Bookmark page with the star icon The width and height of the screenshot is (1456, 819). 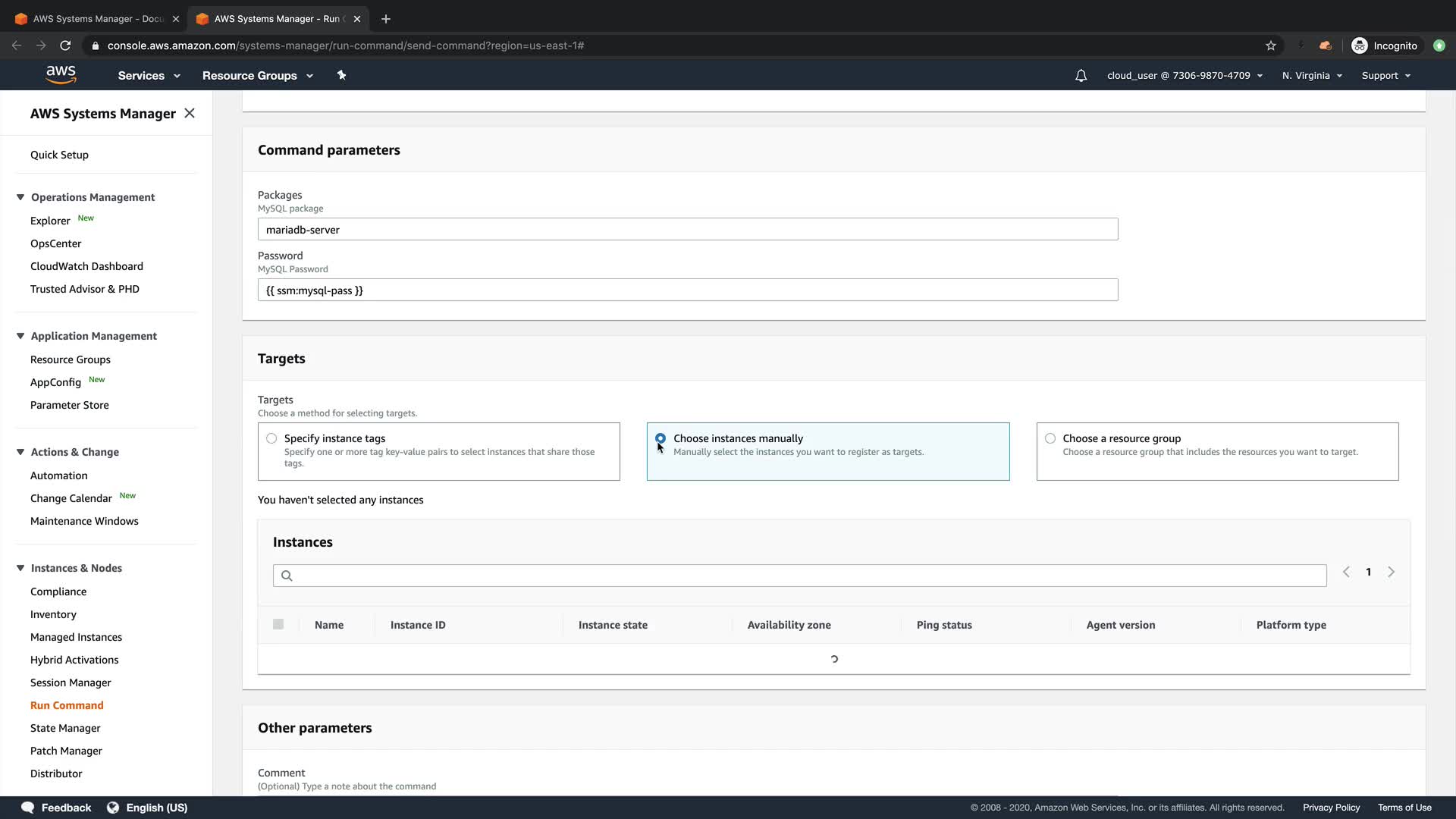tap(1271, 45)
